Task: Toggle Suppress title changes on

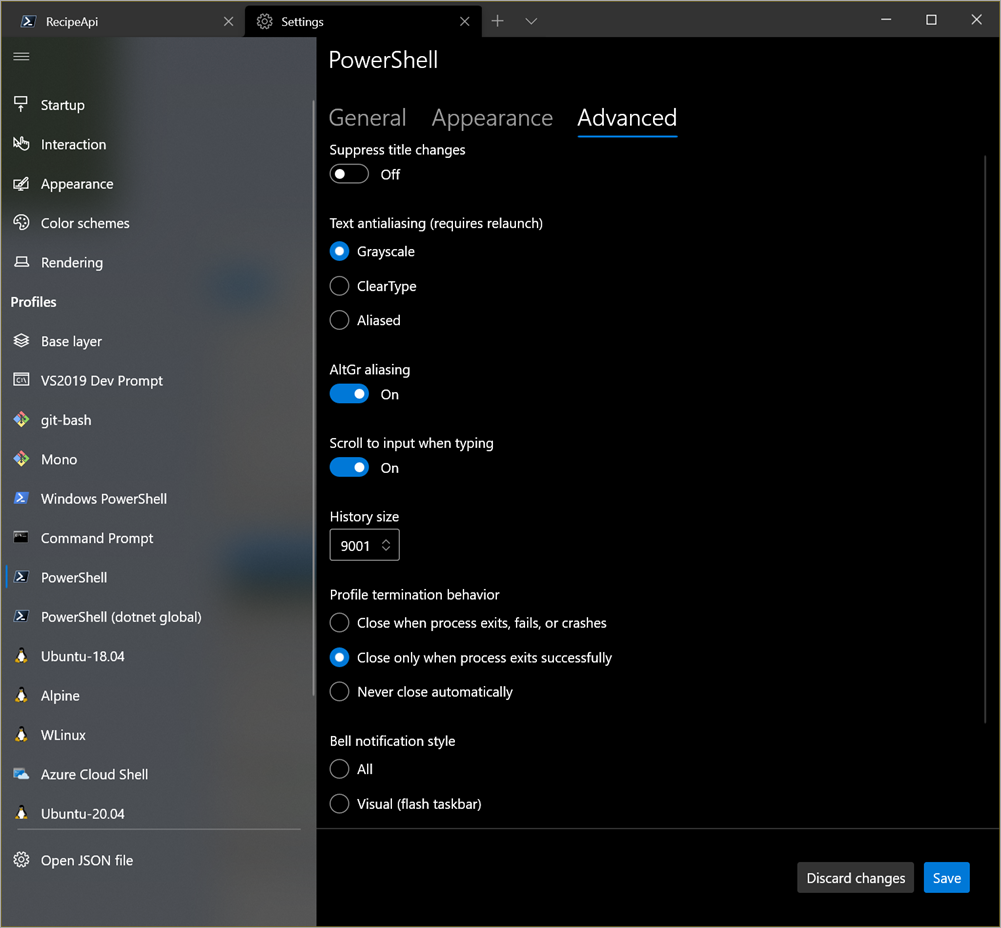Action: (348, 173)
